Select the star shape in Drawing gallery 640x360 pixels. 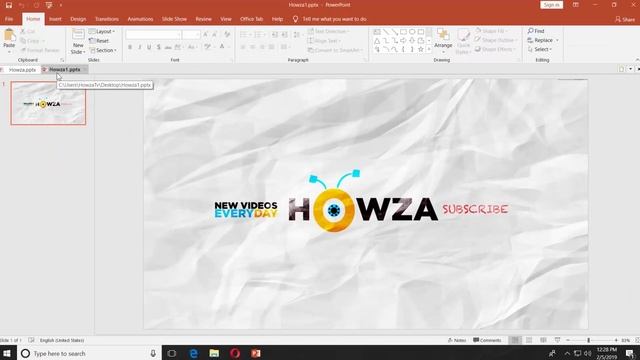point(420,49)
